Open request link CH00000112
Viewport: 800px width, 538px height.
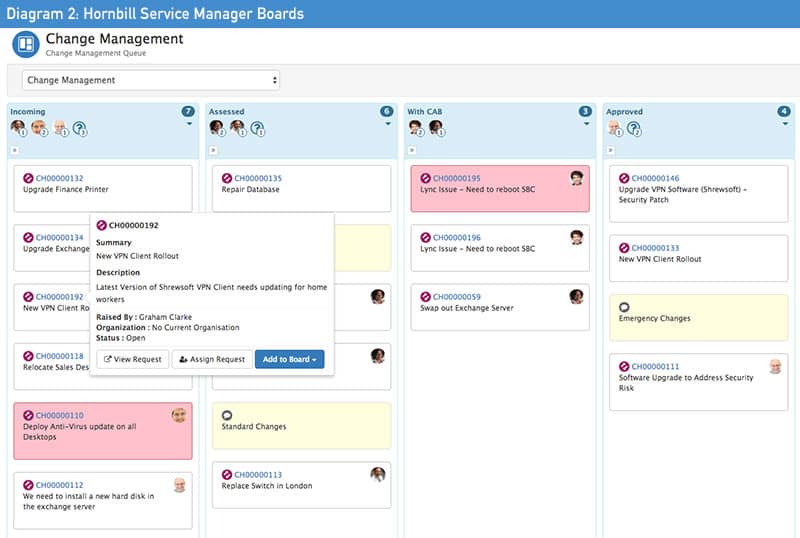tap(60, 484)
